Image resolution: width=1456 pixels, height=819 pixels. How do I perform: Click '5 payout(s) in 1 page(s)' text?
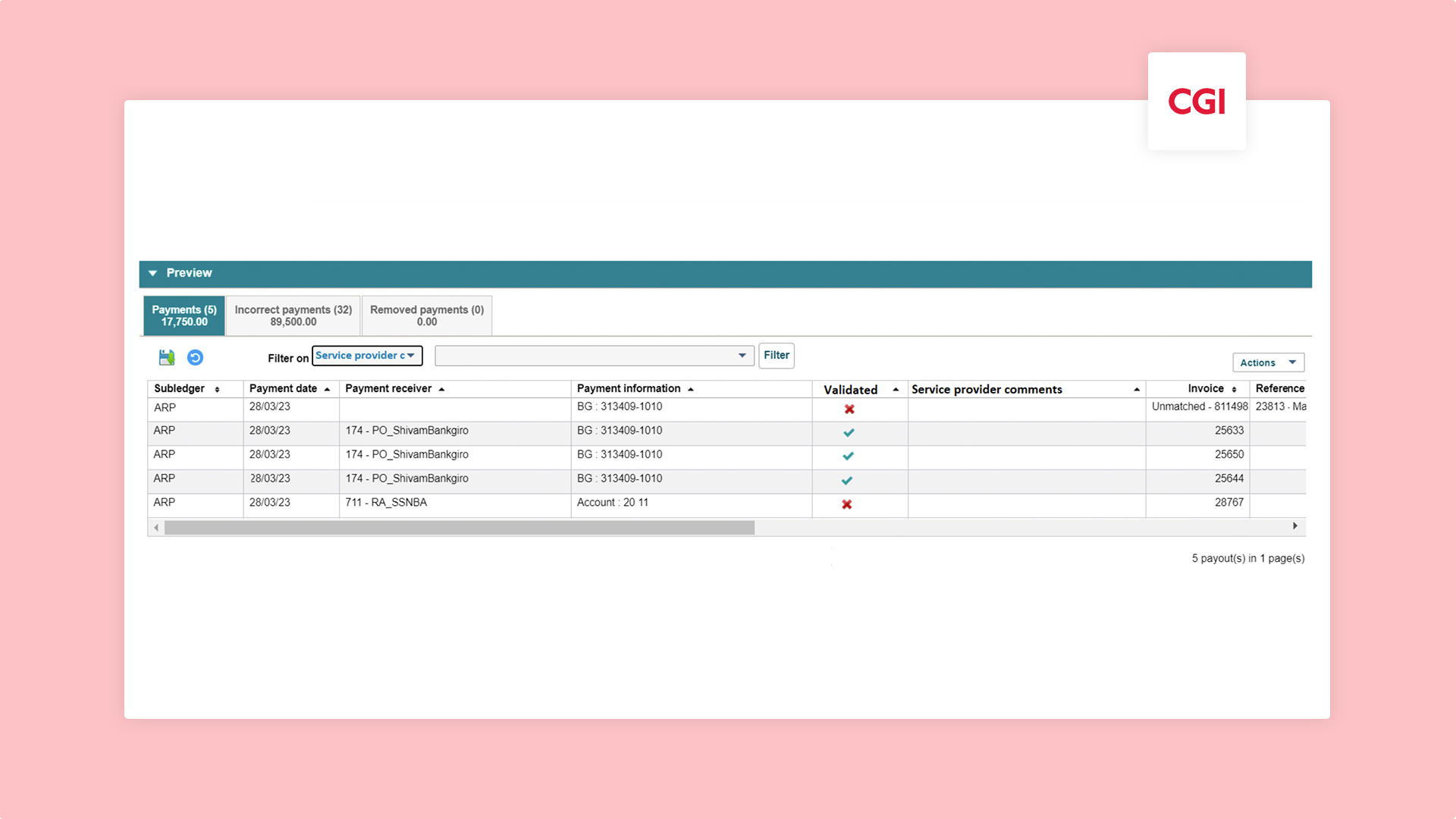pyautogui.click(x=1248, y=559)
